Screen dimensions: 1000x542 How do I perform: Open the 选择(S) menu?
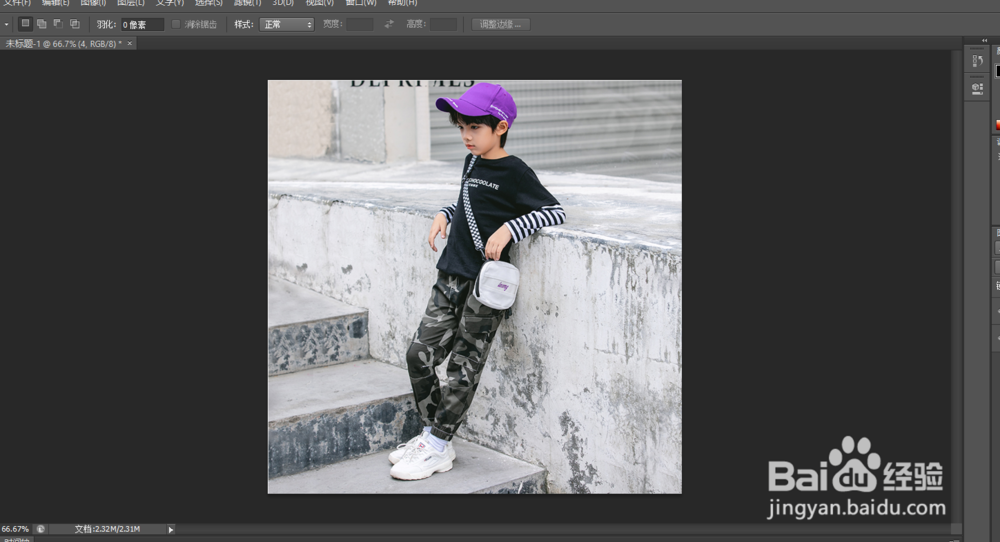point(209,3)
